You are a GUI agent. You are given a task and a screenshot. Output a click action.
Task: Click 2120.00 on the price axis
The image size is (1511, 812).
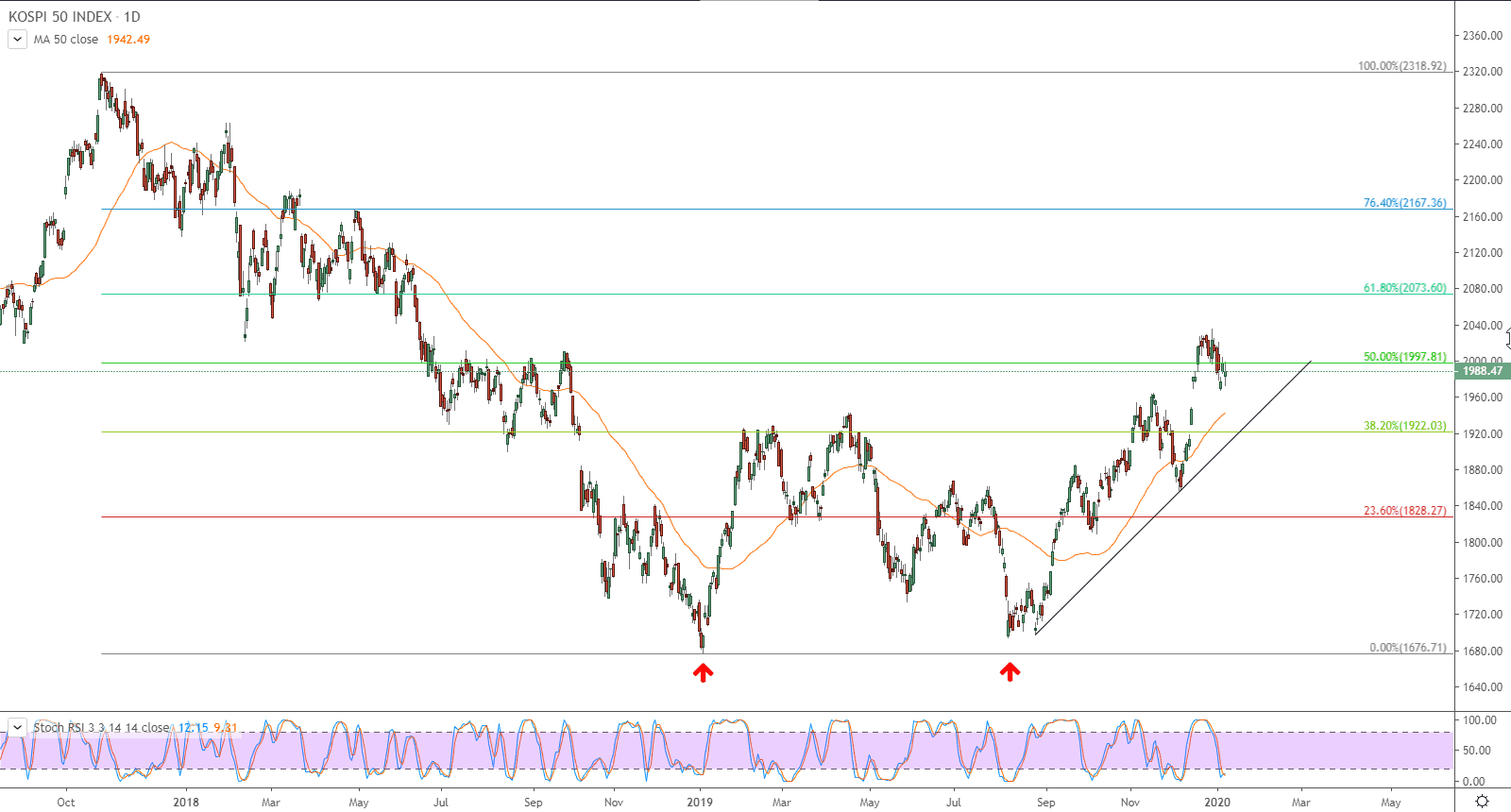click(1483, 253)
